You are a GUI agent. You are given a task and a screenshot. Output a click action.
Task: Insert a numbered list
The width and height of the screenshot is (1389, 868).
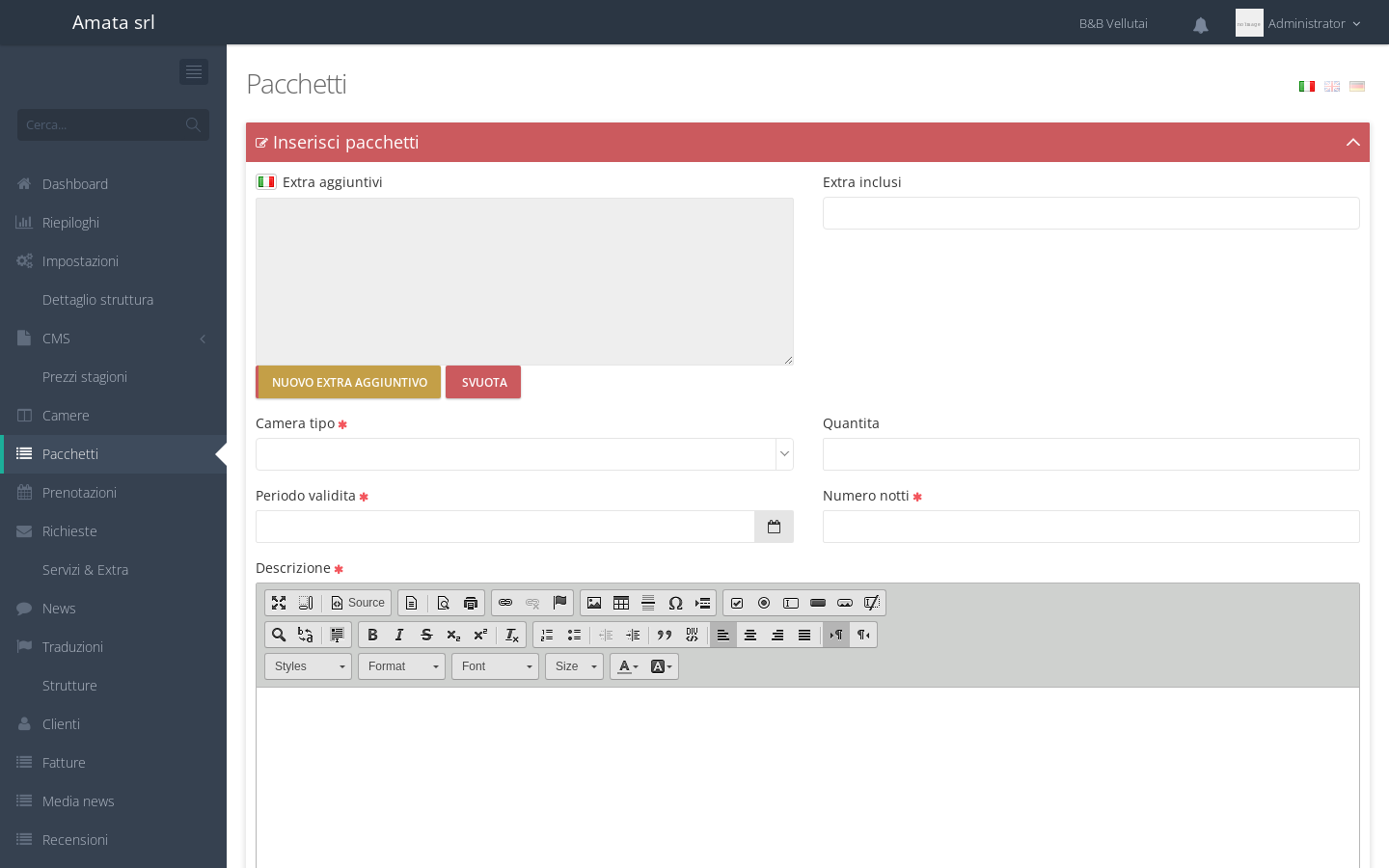[547, 635]
